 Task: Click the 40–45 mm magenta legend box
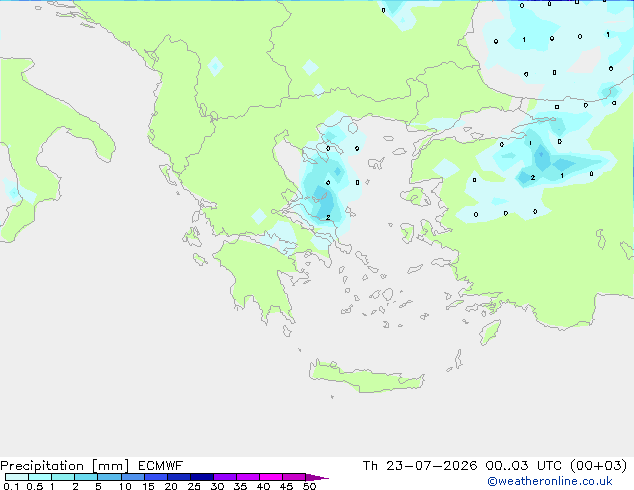[271, 477]
